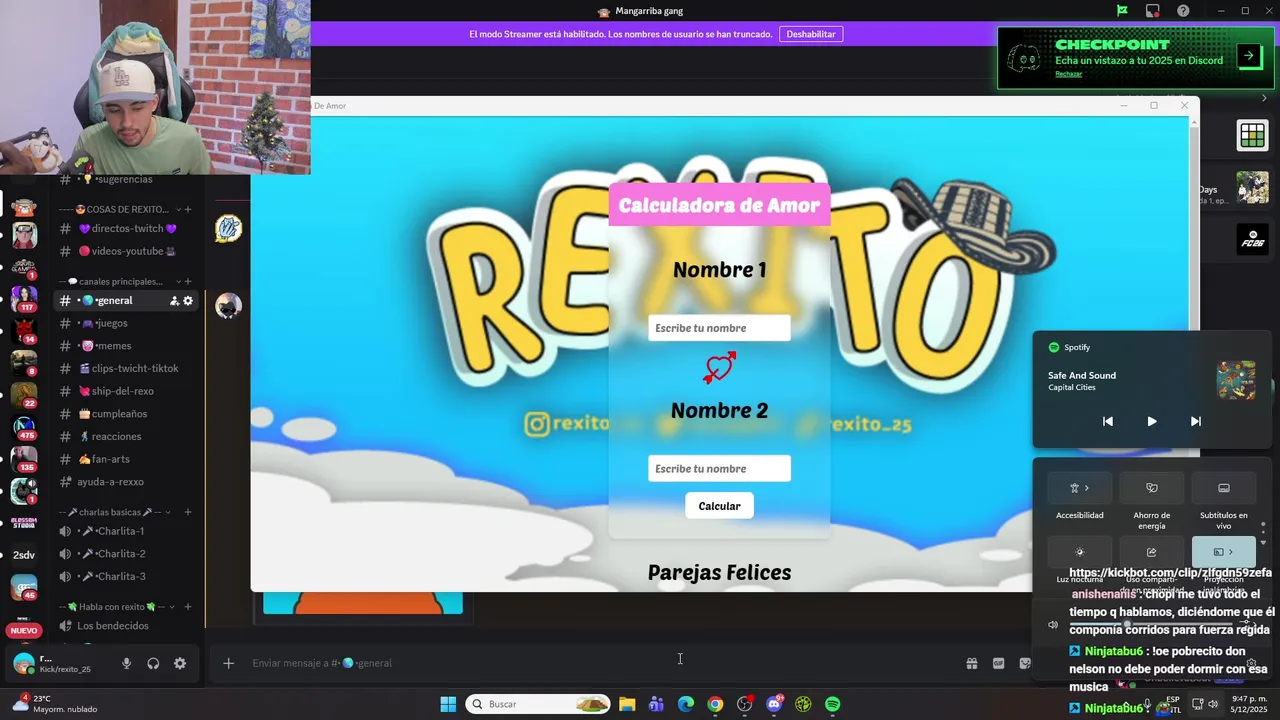Click the Safe And Sound album art
The width and height of the screenshot is (1280, 720).
point(1236,381)
